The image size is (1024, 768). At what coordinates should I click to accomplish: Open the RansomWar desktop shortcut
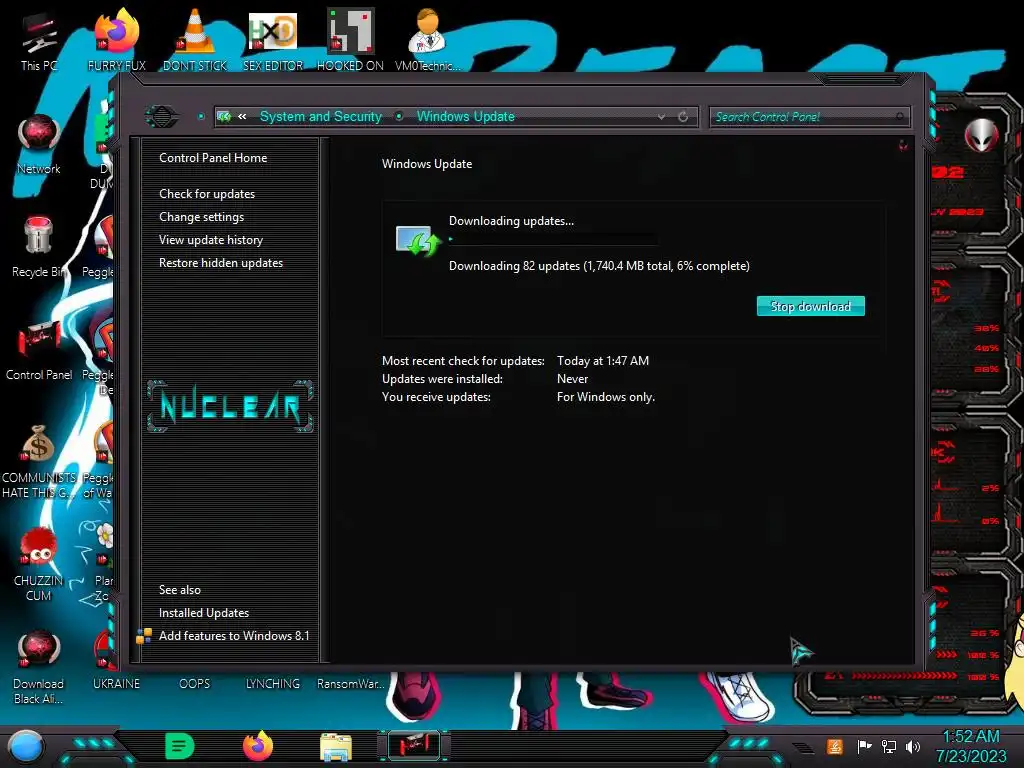[x=351, y=684]
